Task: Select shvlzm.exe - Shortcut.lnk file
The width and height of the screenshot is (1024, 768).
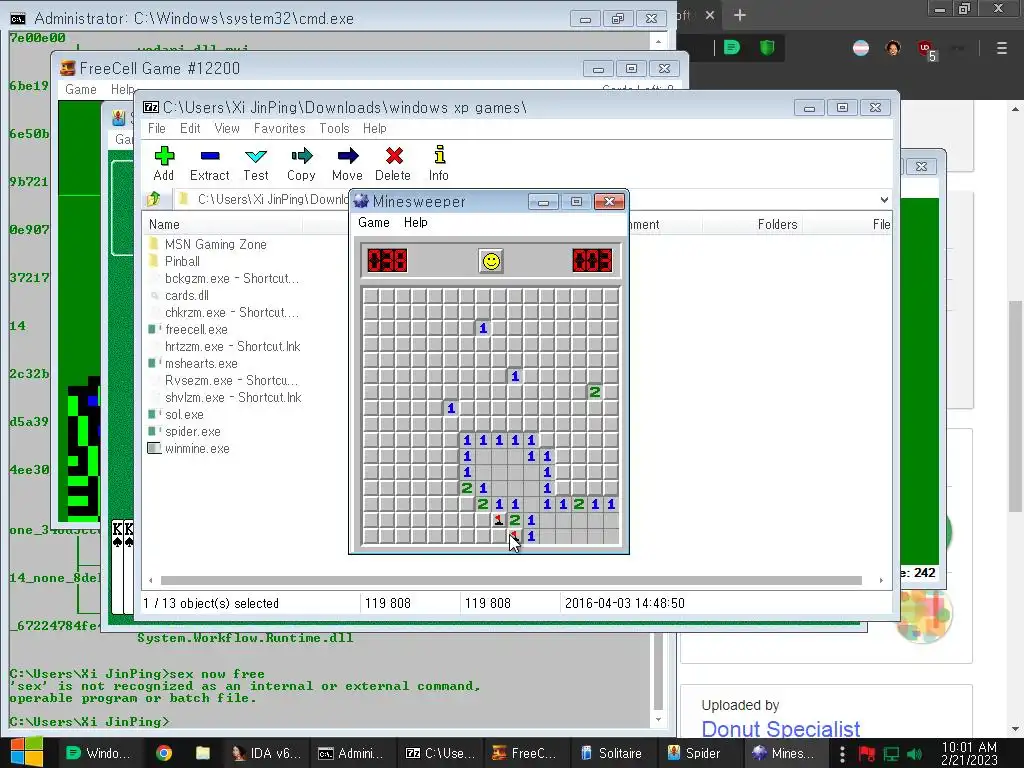Action: point(233,397)
